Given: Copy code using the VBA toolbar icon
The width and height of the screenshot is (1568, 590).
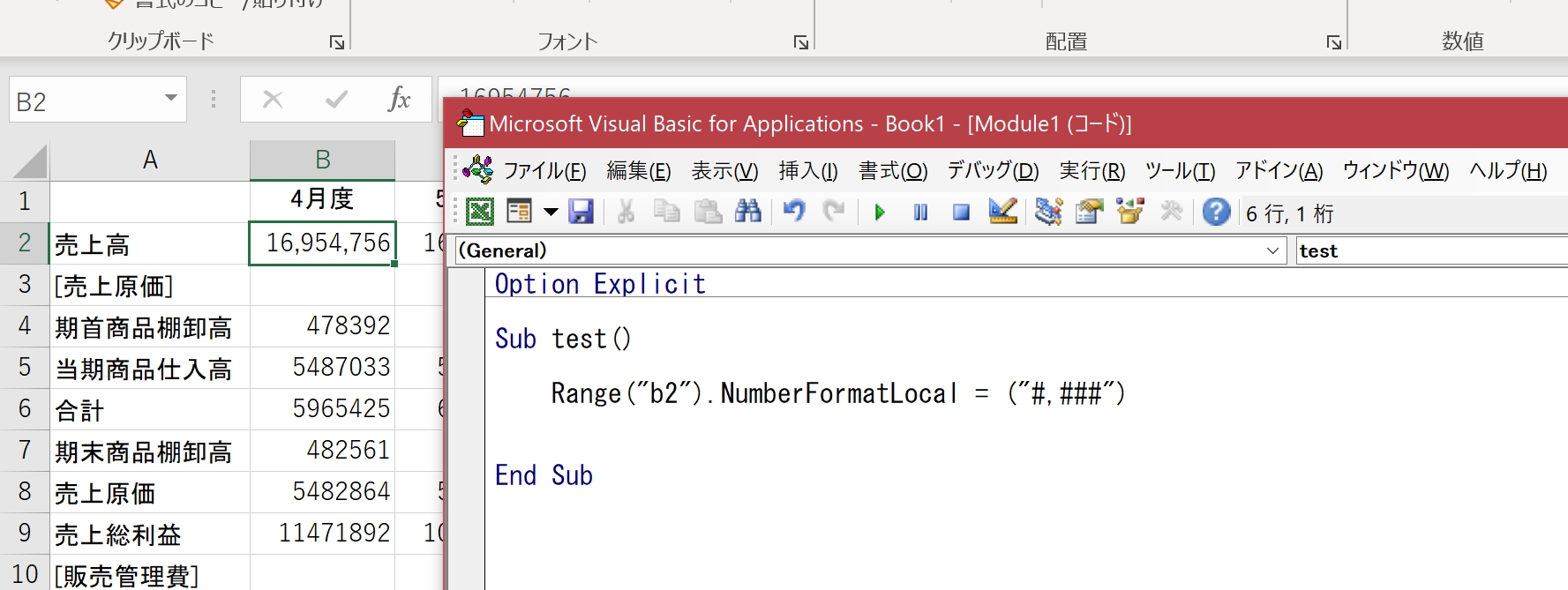Looking at the screenshot, I should click(666, 212).
